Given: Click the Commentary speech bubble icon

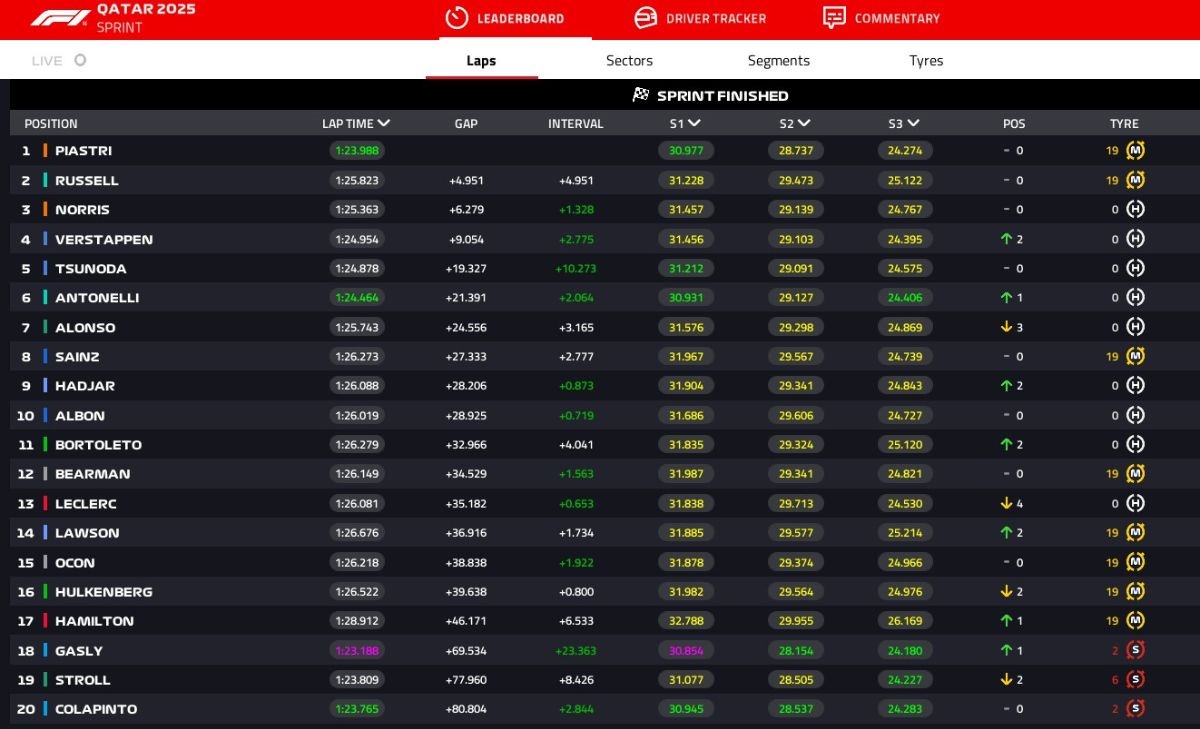Looking at the screenshot, I should click(834, 18).
